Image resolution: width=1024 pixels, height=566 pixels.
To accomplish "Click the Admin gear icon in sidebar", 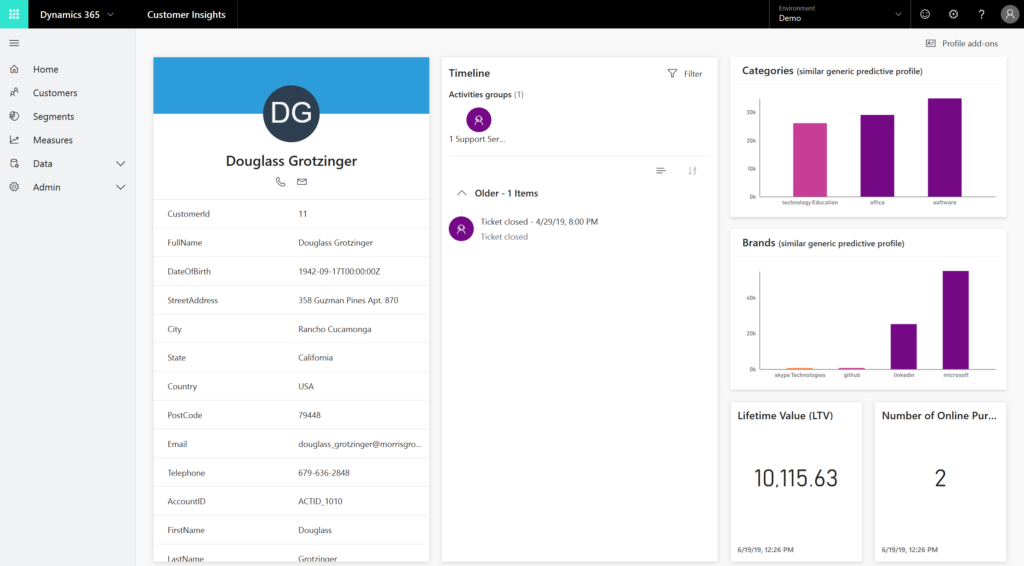I will pyautogui.click(x=14, y=187).
